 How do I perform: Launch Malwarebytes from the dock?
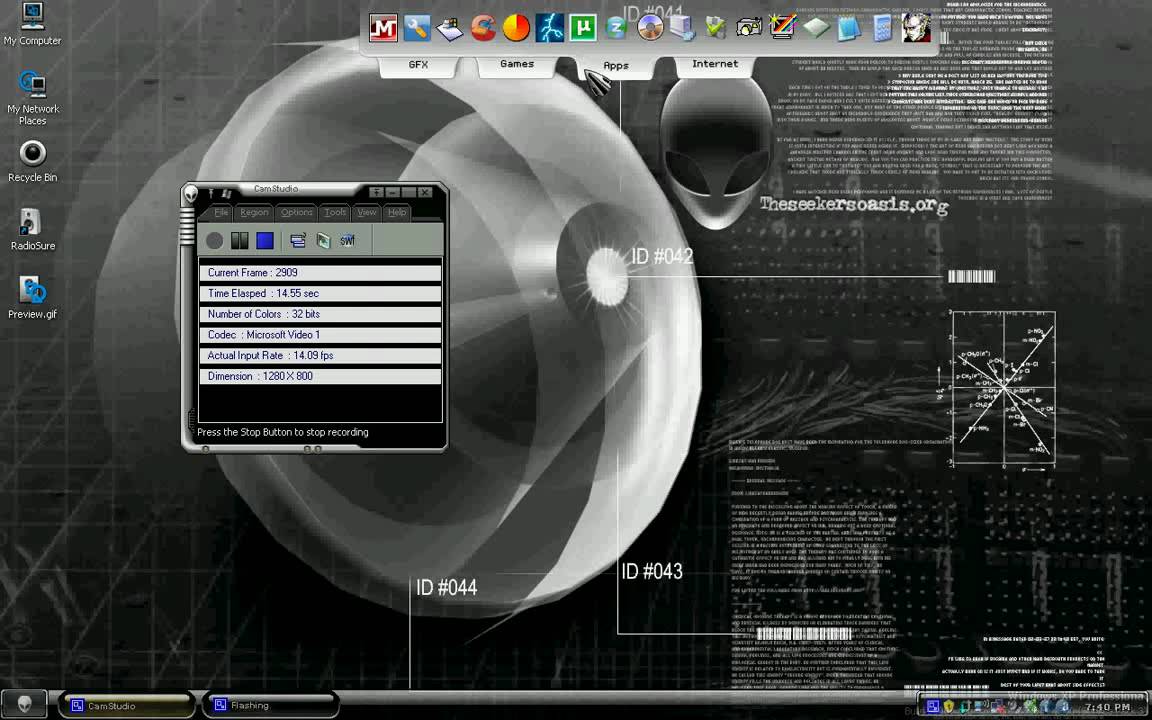[x=383, y=29]
